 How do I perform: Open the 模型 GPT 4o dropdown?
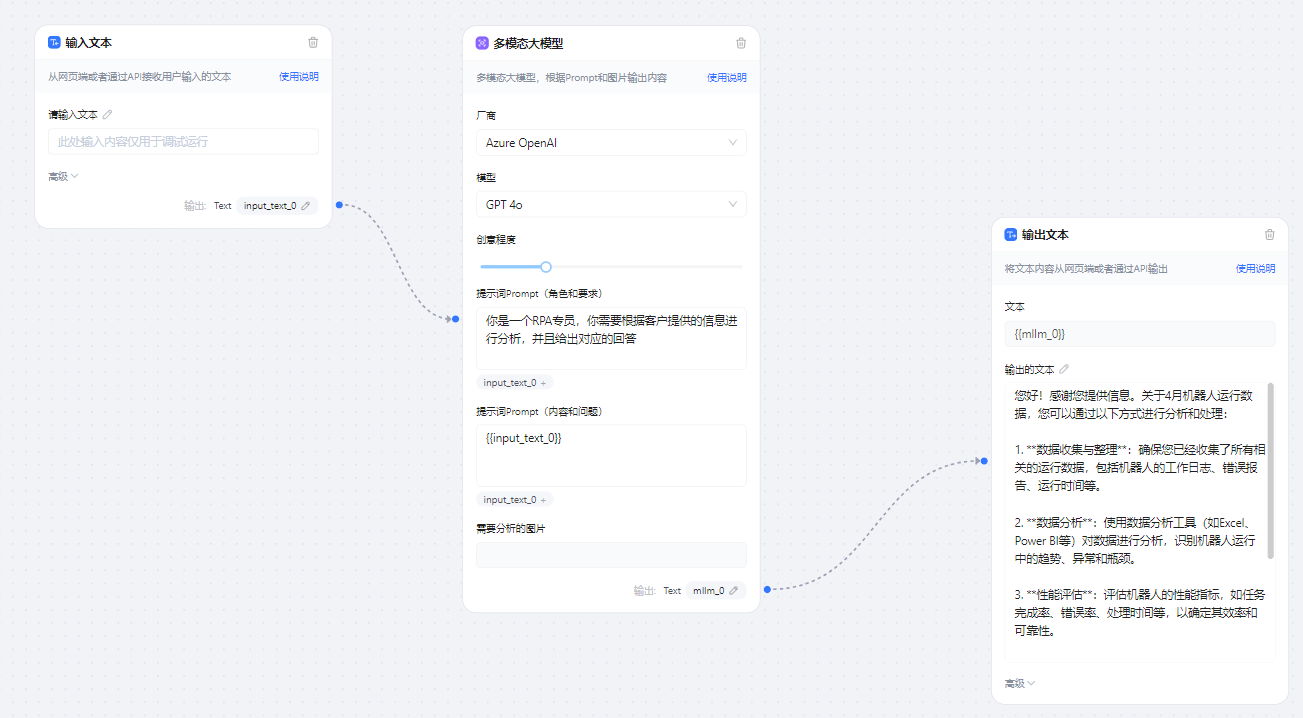pos(611,205)
